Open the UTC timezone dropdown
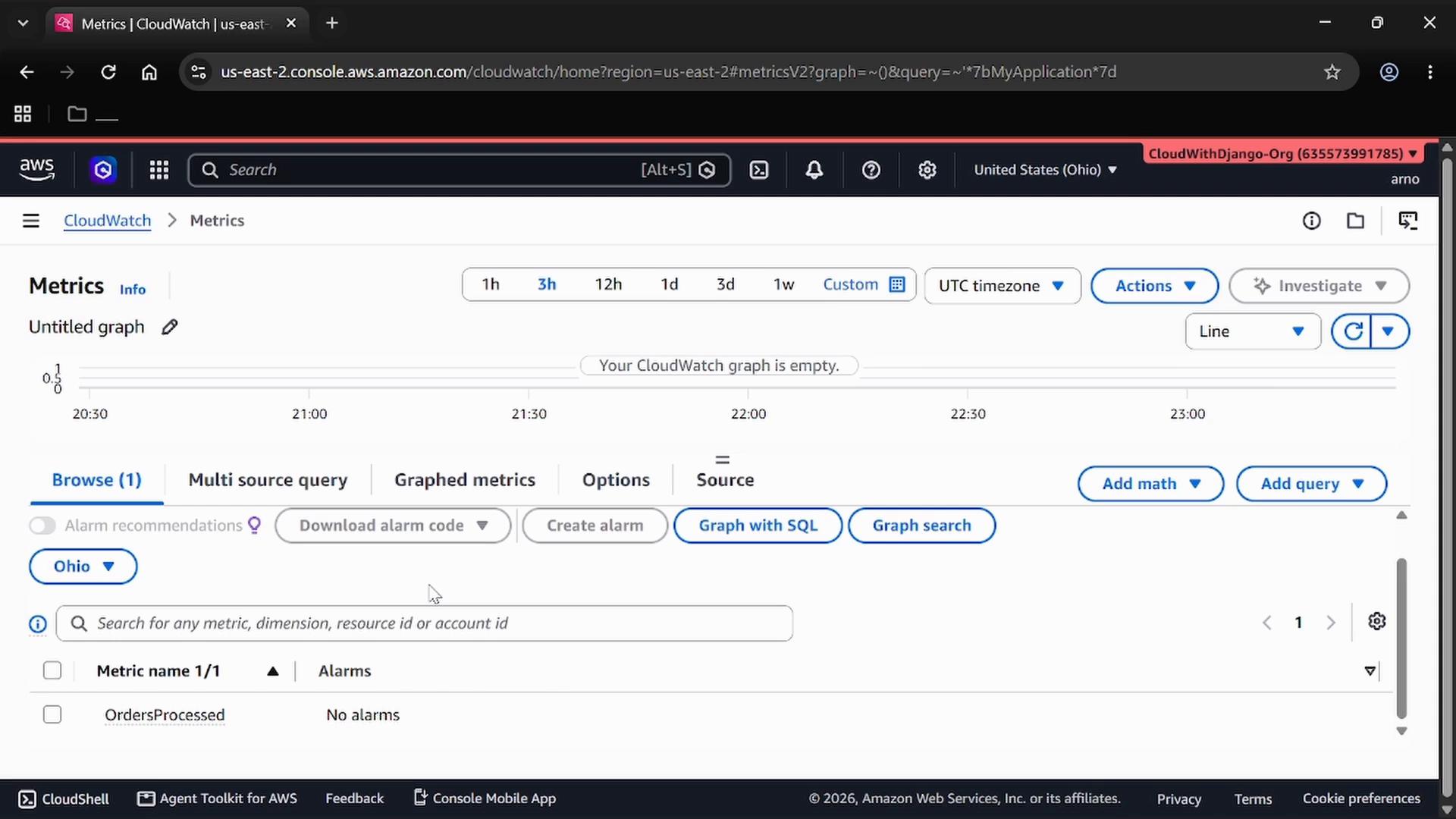 point(1003,286)
